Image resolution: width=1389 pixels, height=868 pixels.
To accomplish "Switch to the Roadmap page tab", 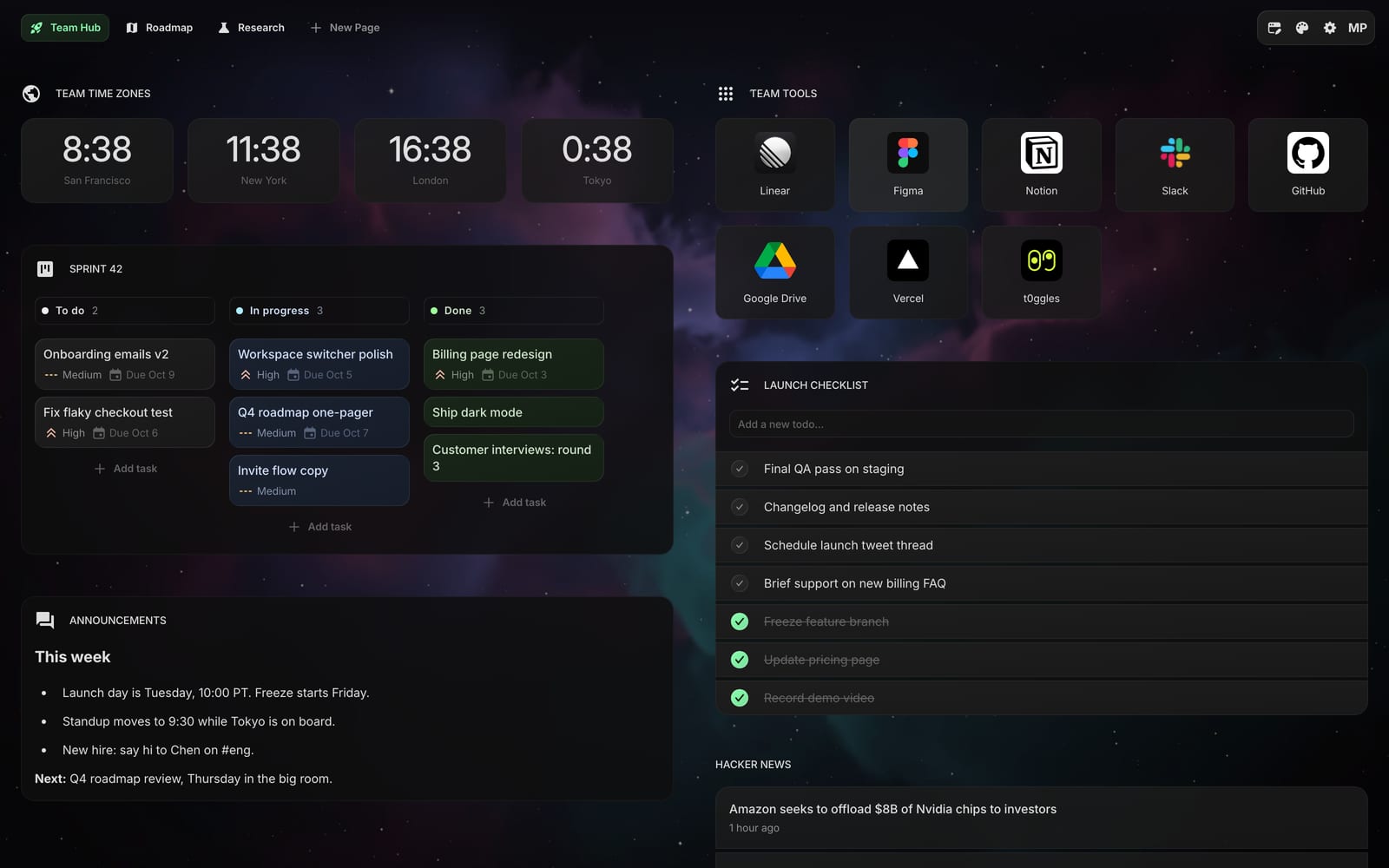I will (160, 28).
